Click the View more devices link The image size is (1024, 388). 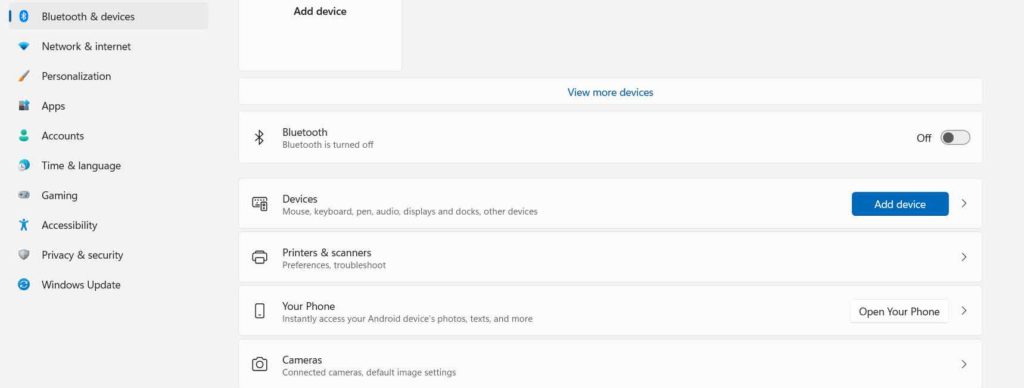[610, 92]
